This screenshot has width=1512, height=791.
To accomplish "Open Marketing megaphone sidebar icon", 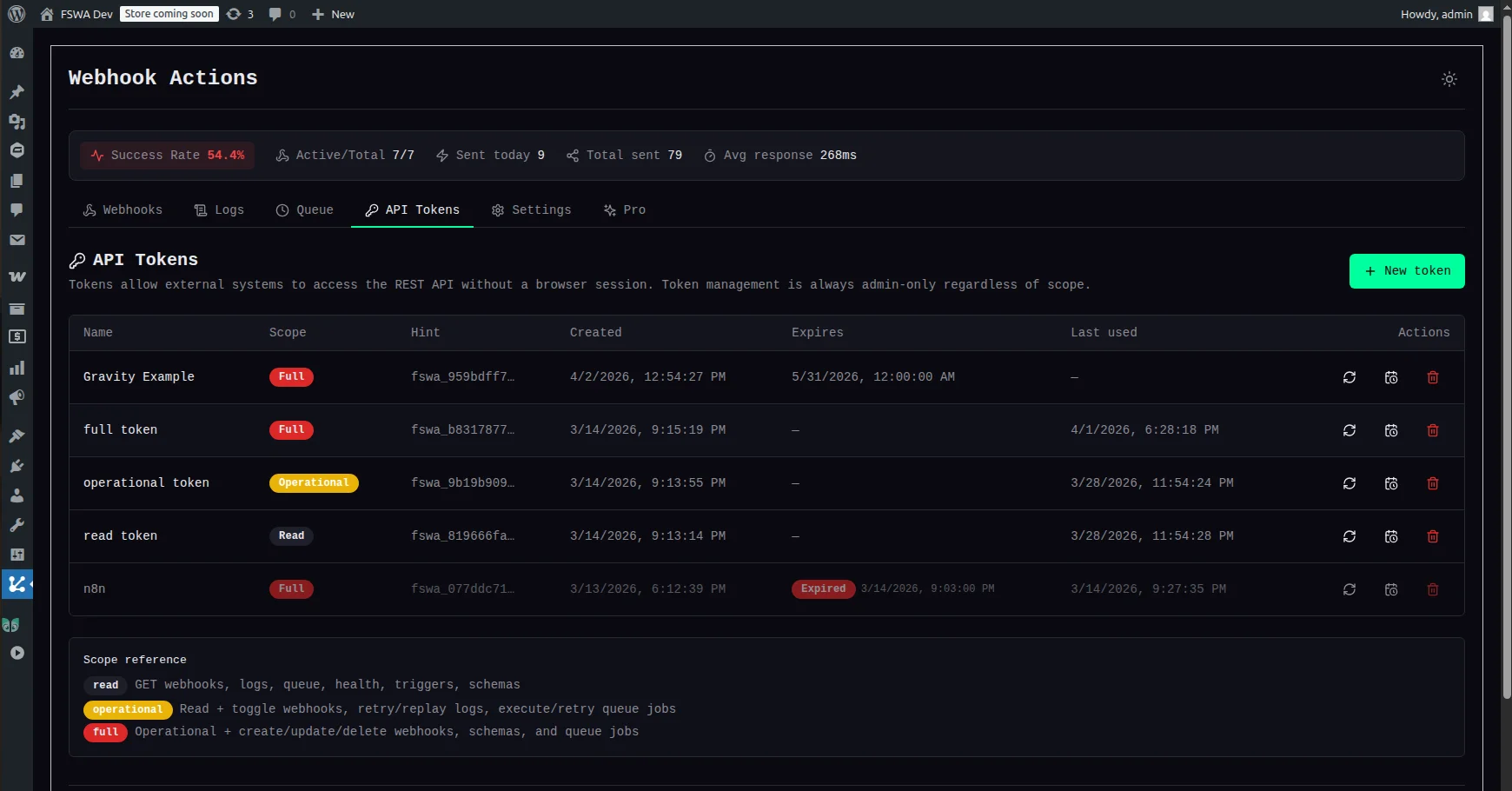I will (17, 398).
